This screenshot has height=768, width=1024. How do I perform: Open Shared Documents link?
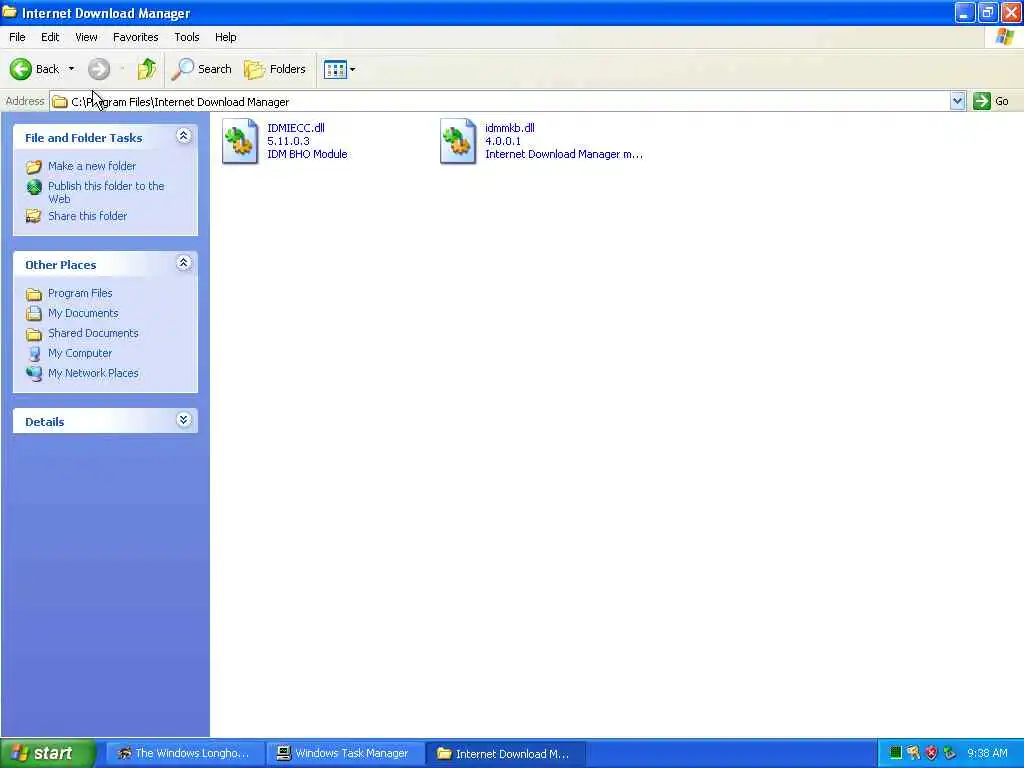93,333
